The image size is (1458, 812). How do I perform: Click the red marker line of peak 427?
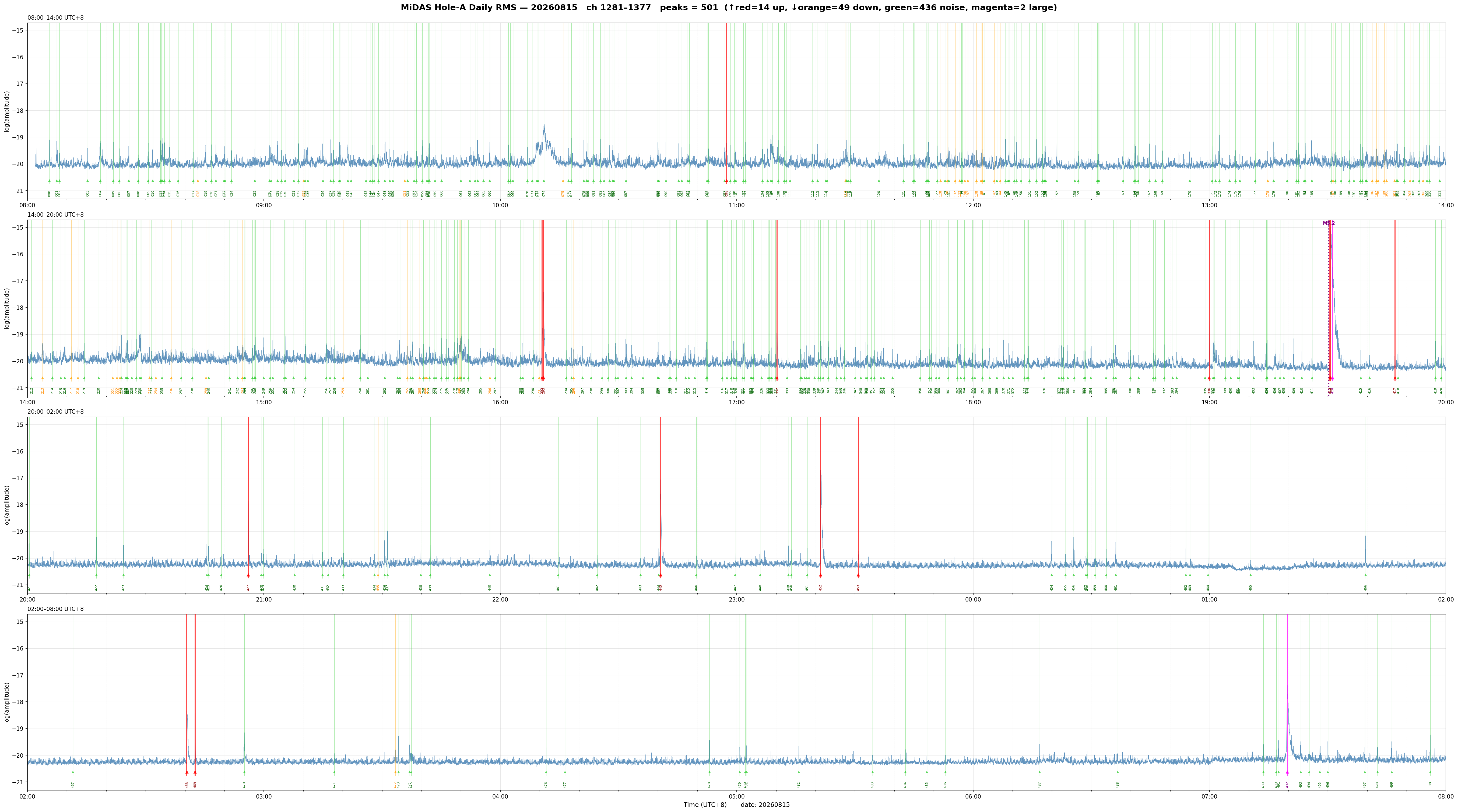pos(248,498)
